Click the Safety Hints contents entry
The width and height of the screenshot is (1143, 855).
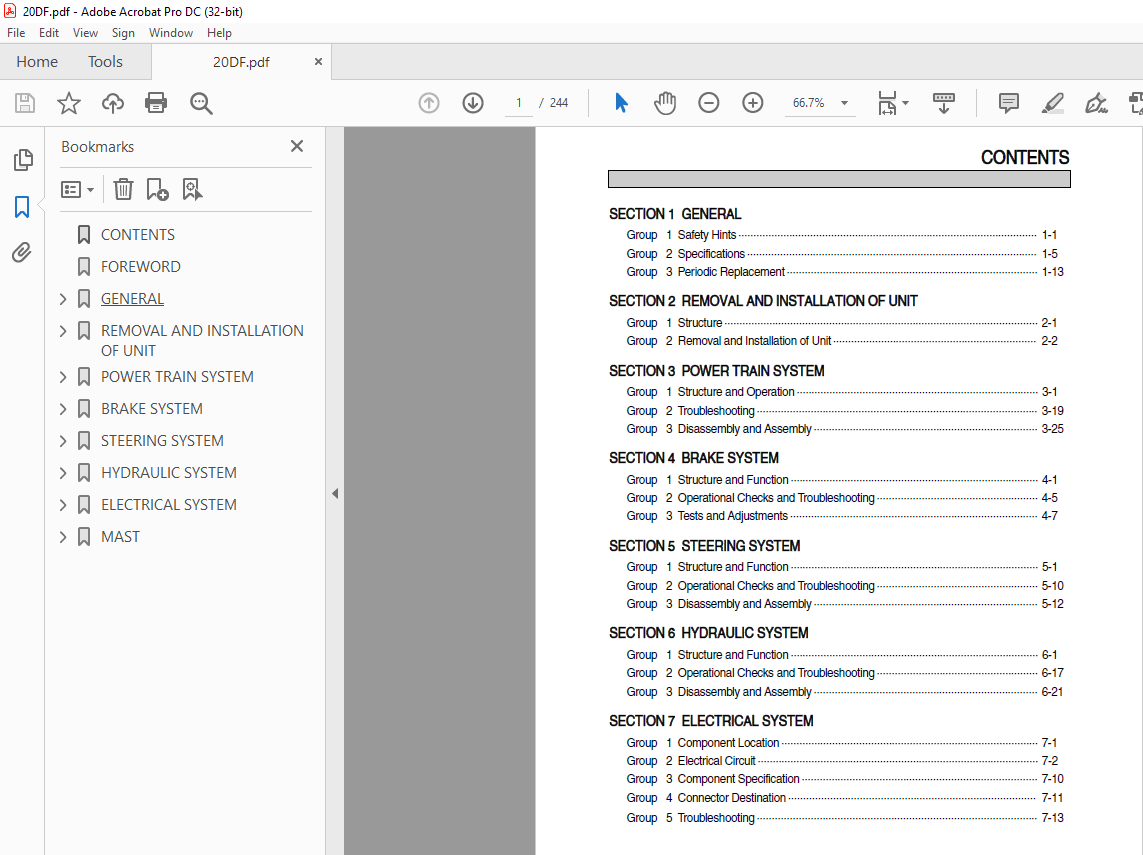click(841, 235)
